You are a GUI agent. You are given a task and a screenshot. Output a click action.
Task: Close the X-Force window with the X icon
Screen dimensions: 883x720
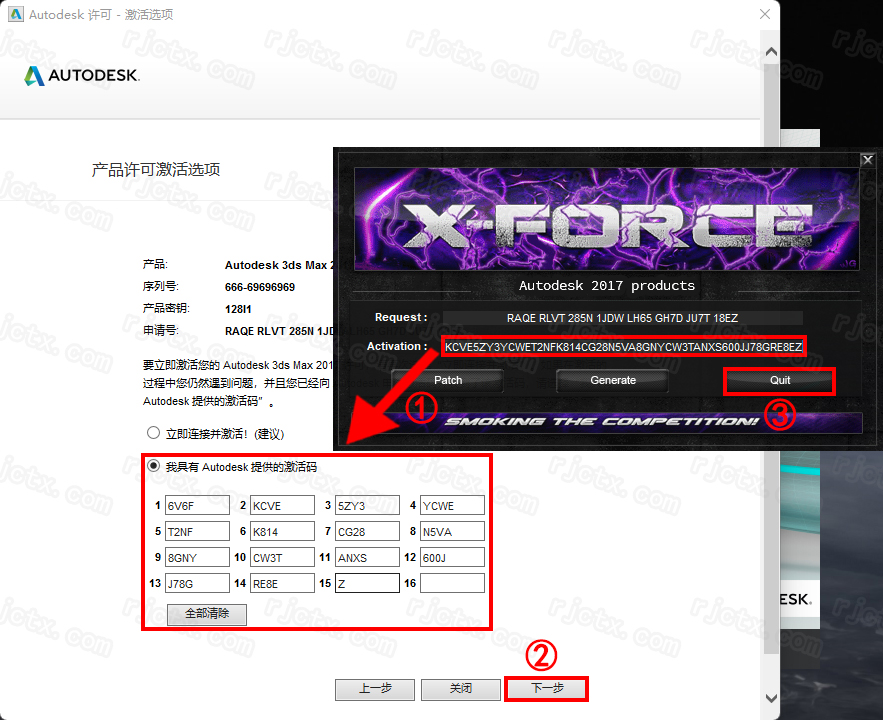[867, 159]
